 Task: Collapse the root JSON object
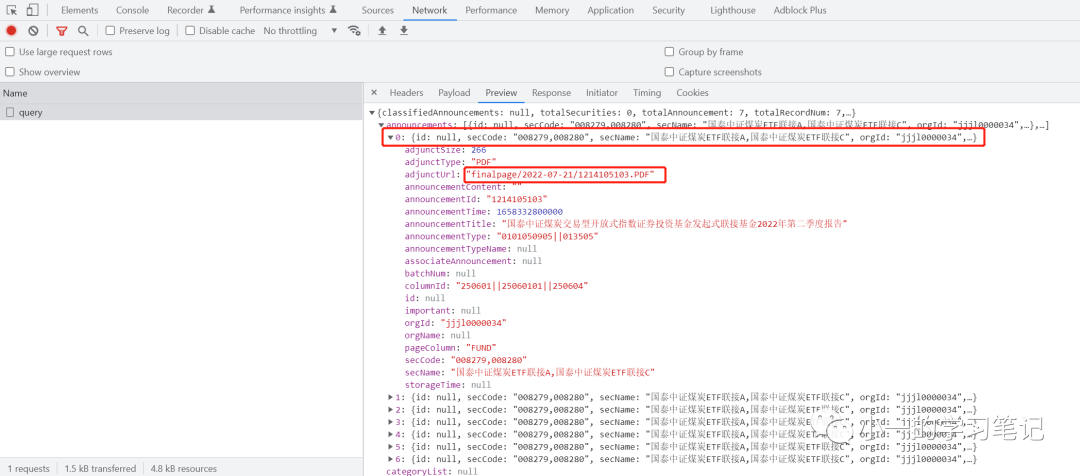[x=372, y=112]
